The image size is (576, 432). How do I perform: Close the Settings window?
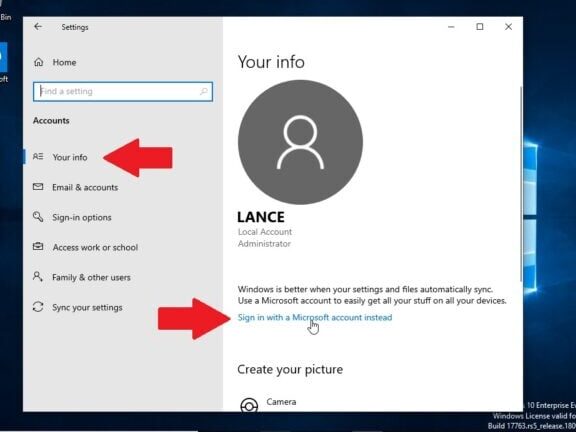coord(508,27)
